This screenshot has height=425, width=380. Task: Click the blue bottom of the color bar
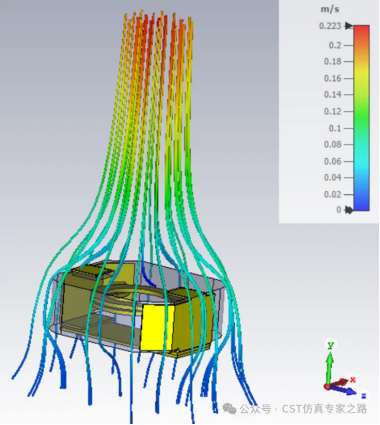(x=361, y=202)
